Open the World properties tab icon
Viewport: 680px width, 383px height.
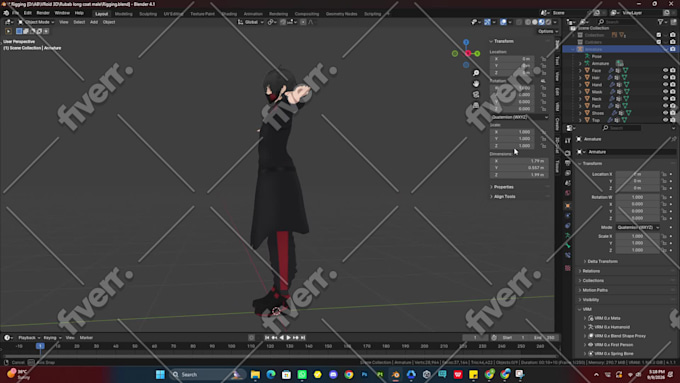pyautogui.click(x=568, y=193)
